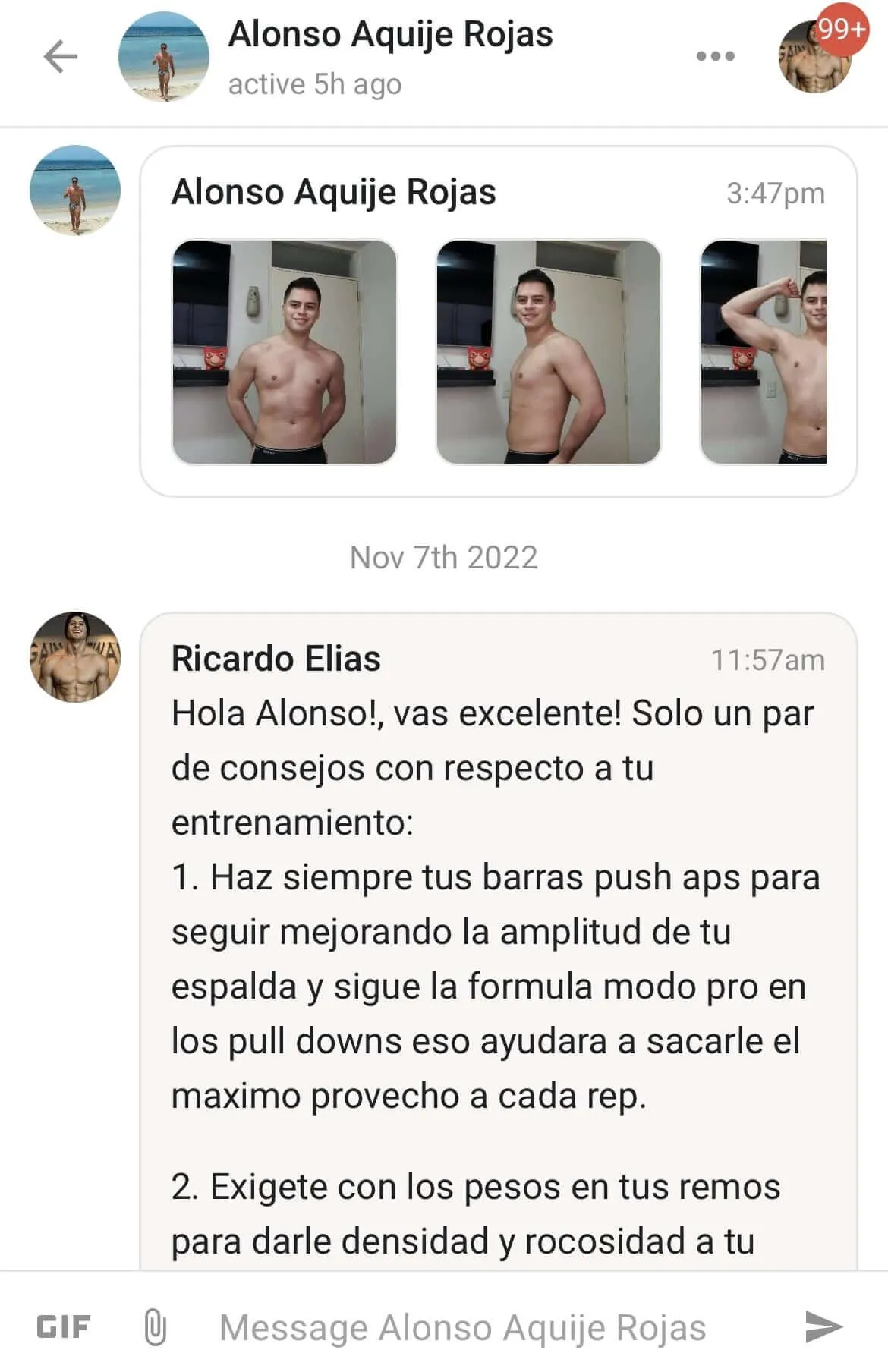Tap Alonso's avatar beside photo message

pos(75,190)
